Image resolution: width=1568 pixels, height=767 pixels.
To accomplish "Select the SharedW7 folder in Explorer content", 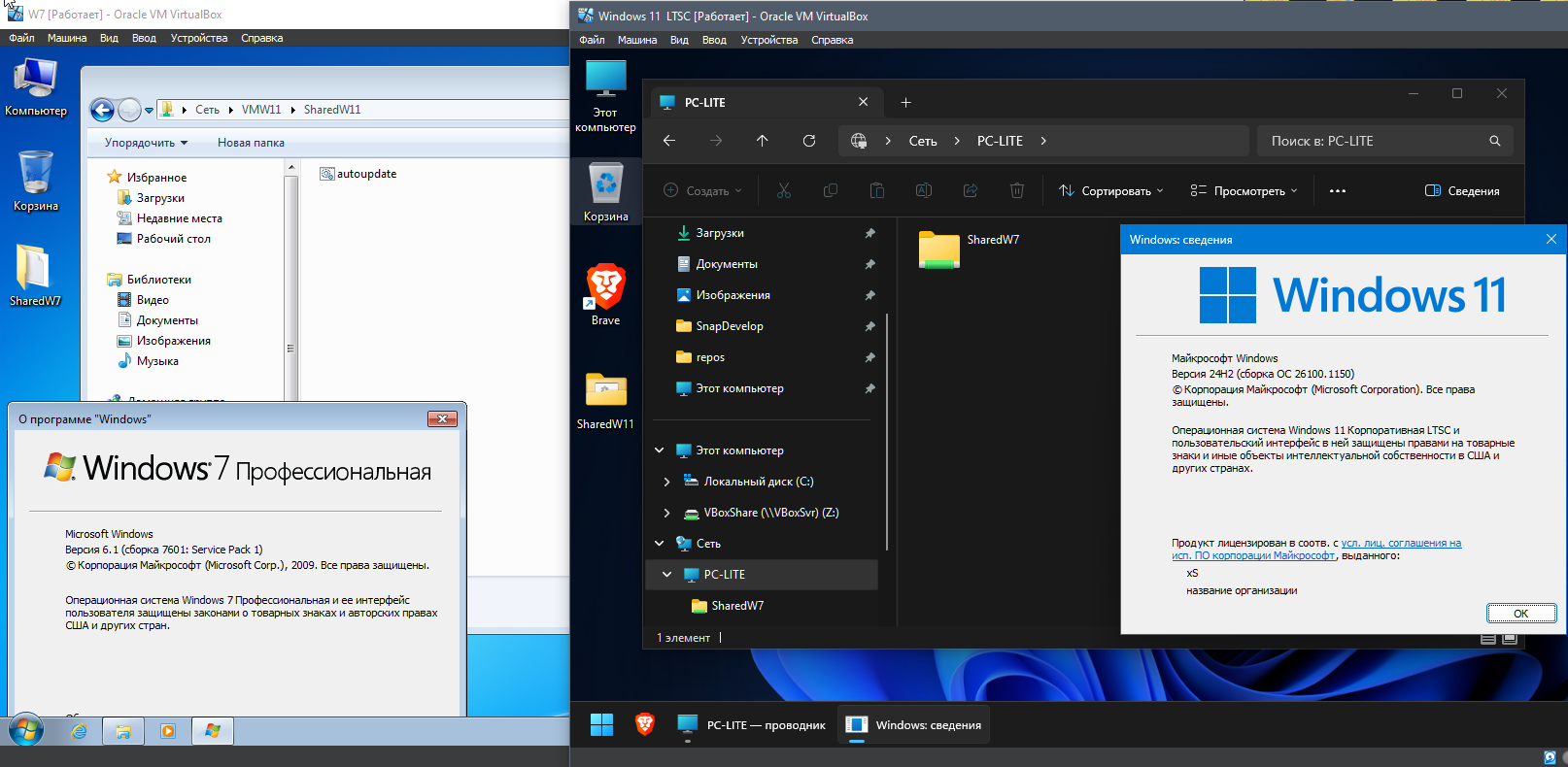I will [969, 249].
